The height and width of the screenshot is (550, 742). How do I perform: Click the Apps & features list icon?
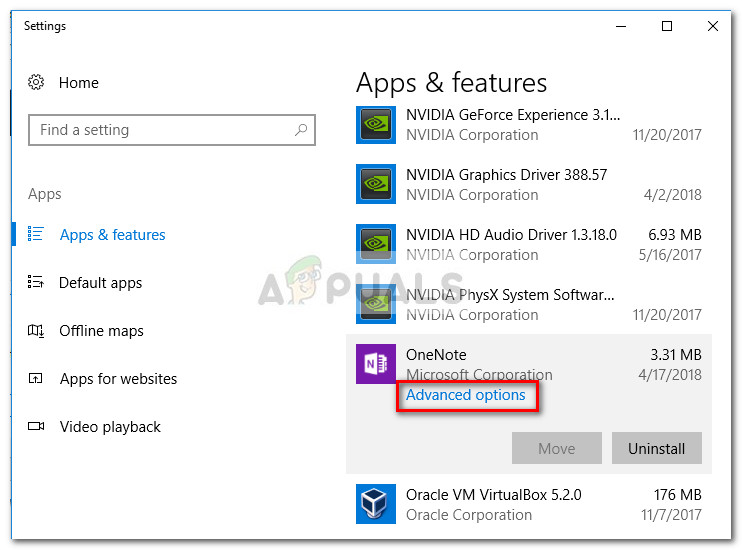coord(36,234)
